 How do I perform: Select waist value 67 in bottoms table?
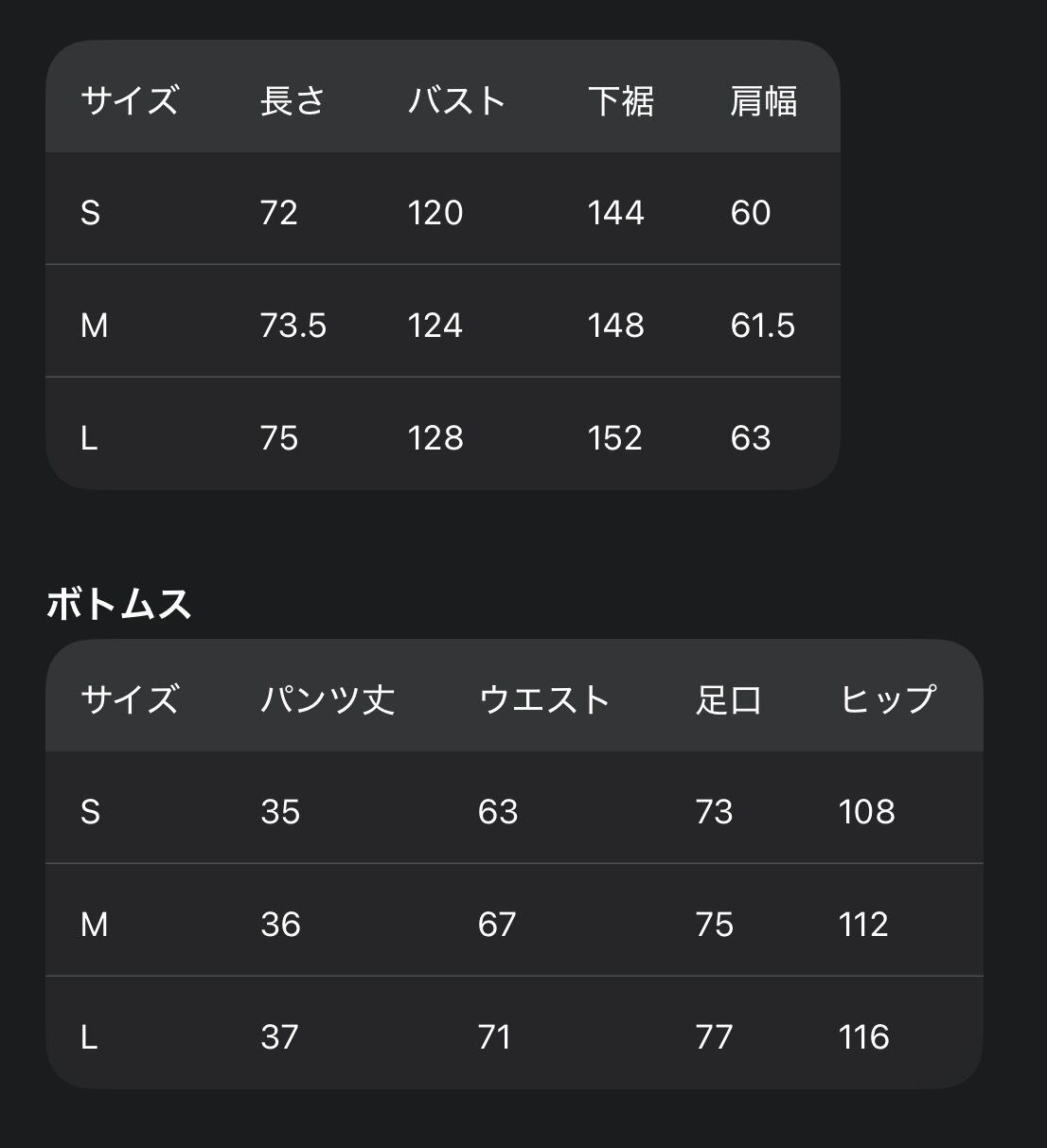(x=497, y=925)
